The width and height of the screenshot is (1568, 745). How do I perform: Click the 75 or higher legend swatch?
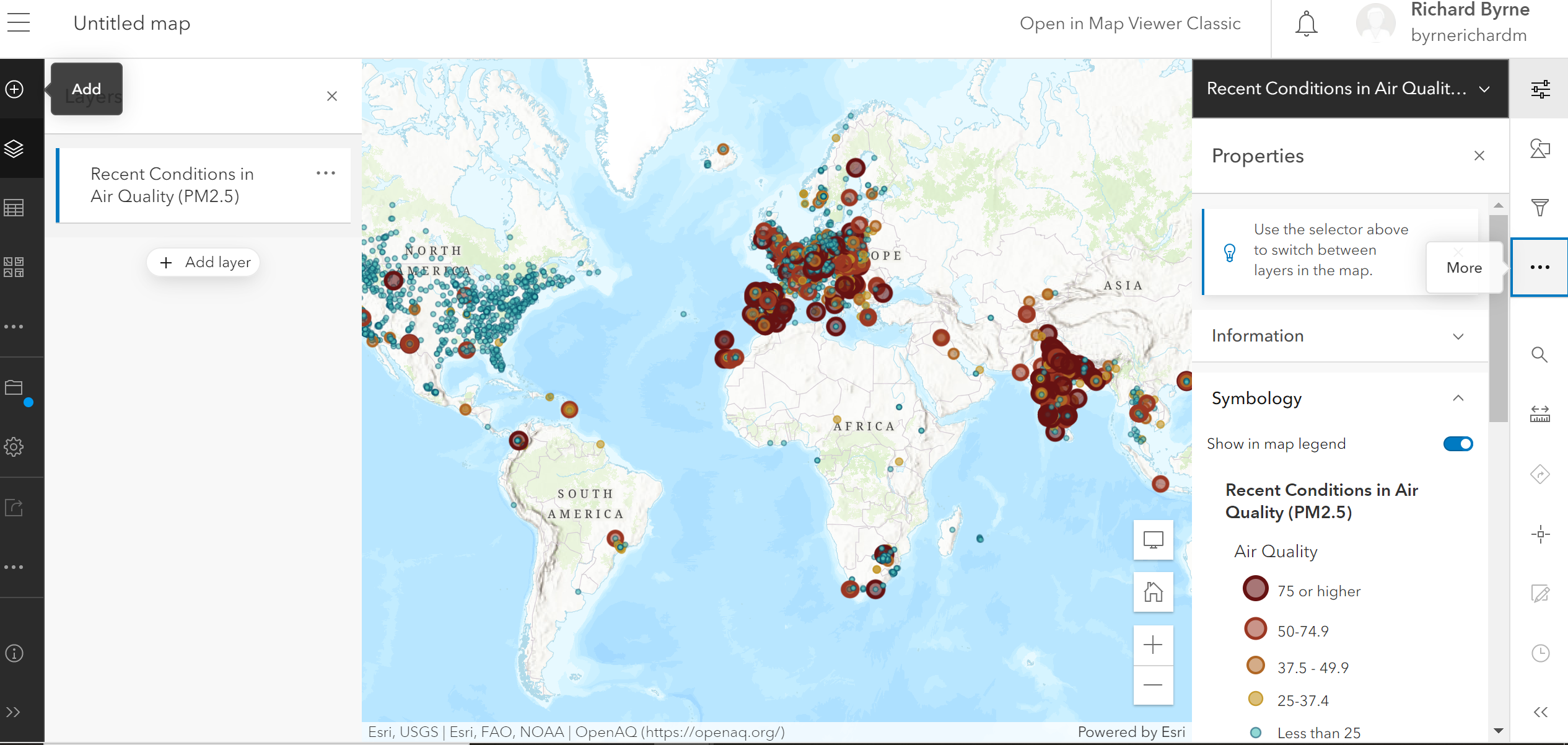1256,588
